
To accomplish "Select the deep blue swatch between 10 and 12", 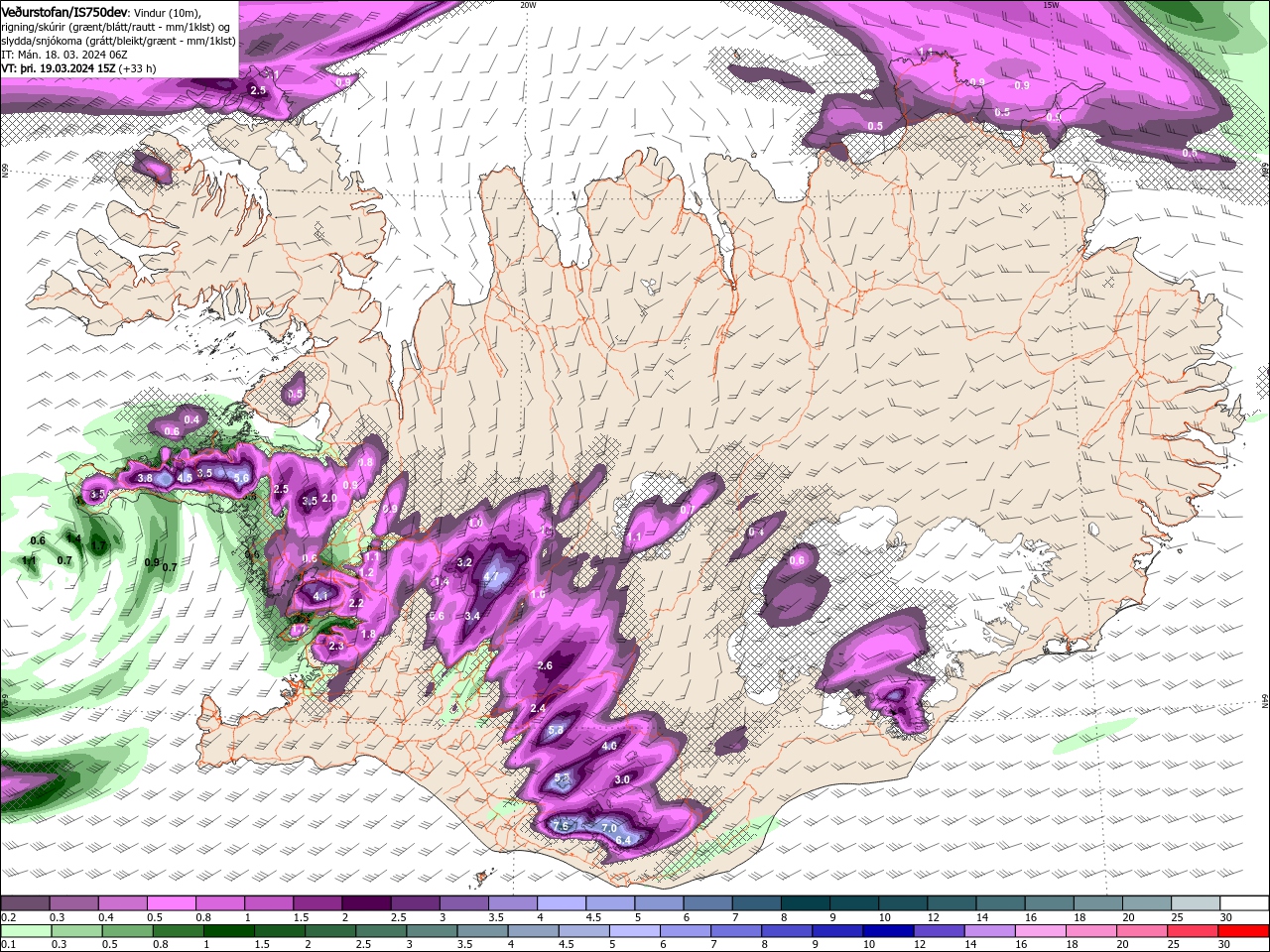I will (888, 931).
